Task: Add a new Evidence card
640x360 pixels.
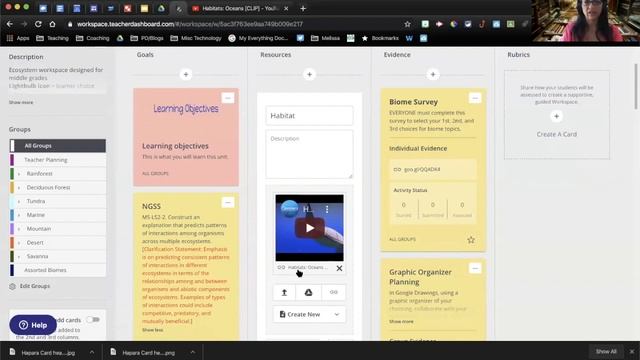Action: pyautogui.click(x=433, y=74)
